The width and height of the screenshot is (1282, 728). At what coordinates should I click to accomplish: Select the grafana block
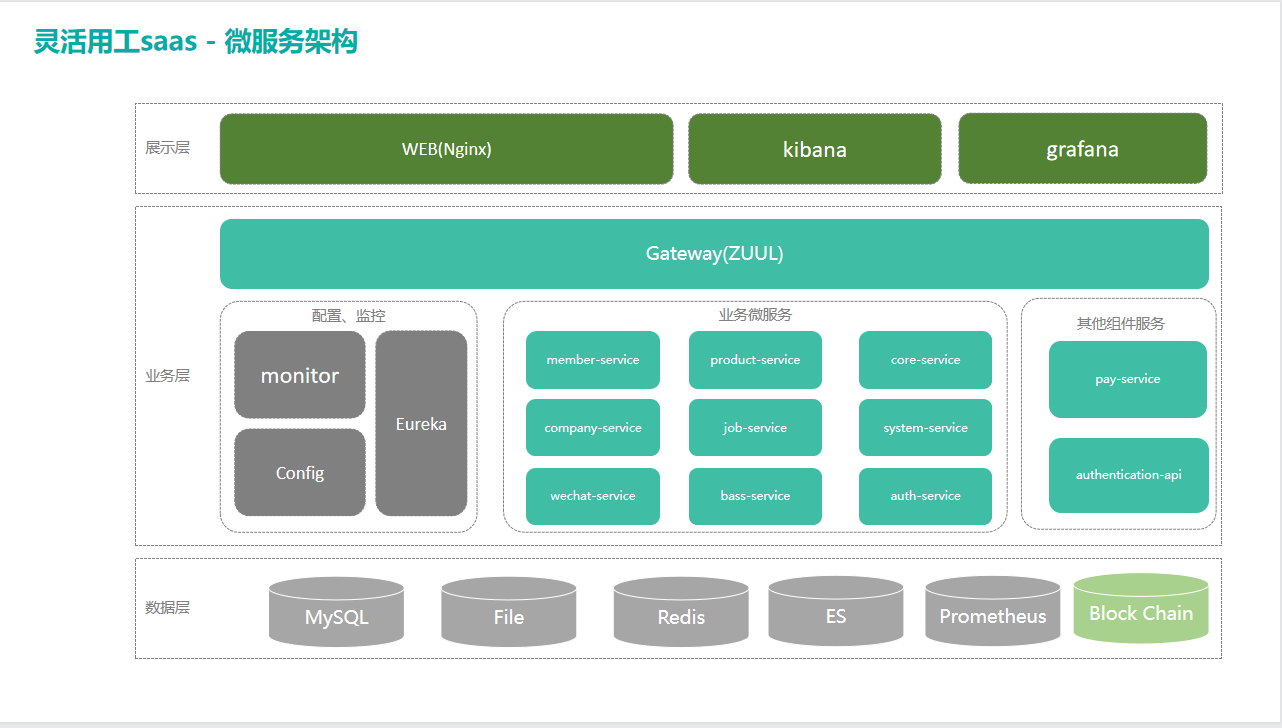[1083, 149]
